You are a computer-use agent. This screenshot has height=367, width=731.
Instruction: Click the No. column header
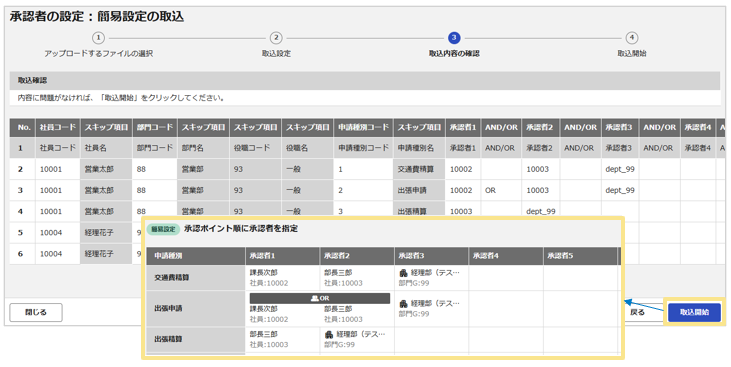click(22, 127)
